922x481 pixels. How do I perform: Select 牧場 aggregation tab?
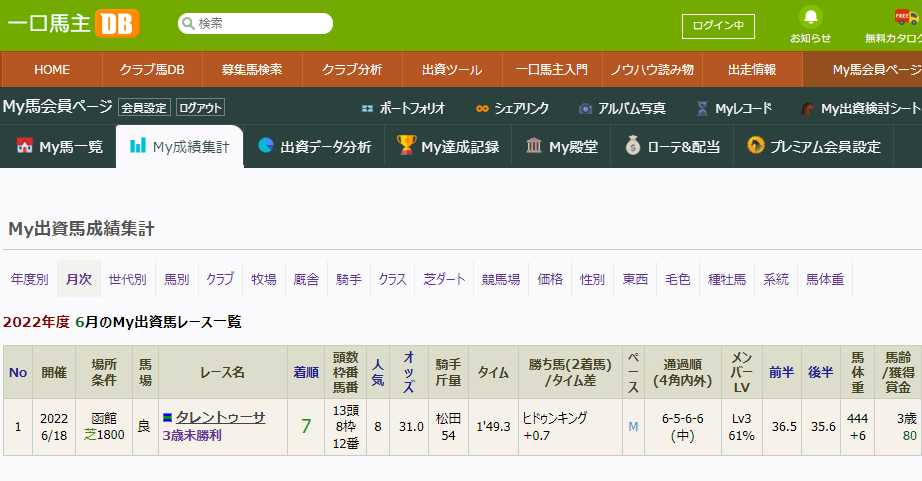(263, 279)
